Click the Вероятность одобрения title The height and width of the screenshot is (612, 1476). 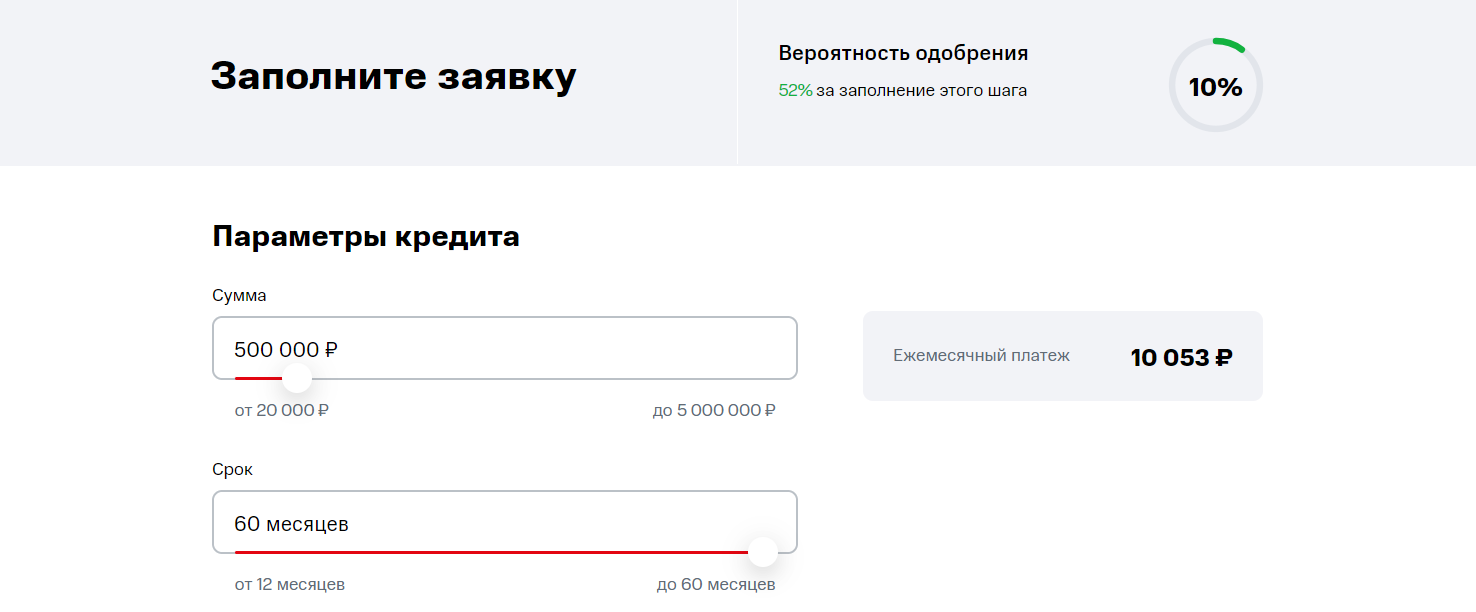[x=903, y=53]
